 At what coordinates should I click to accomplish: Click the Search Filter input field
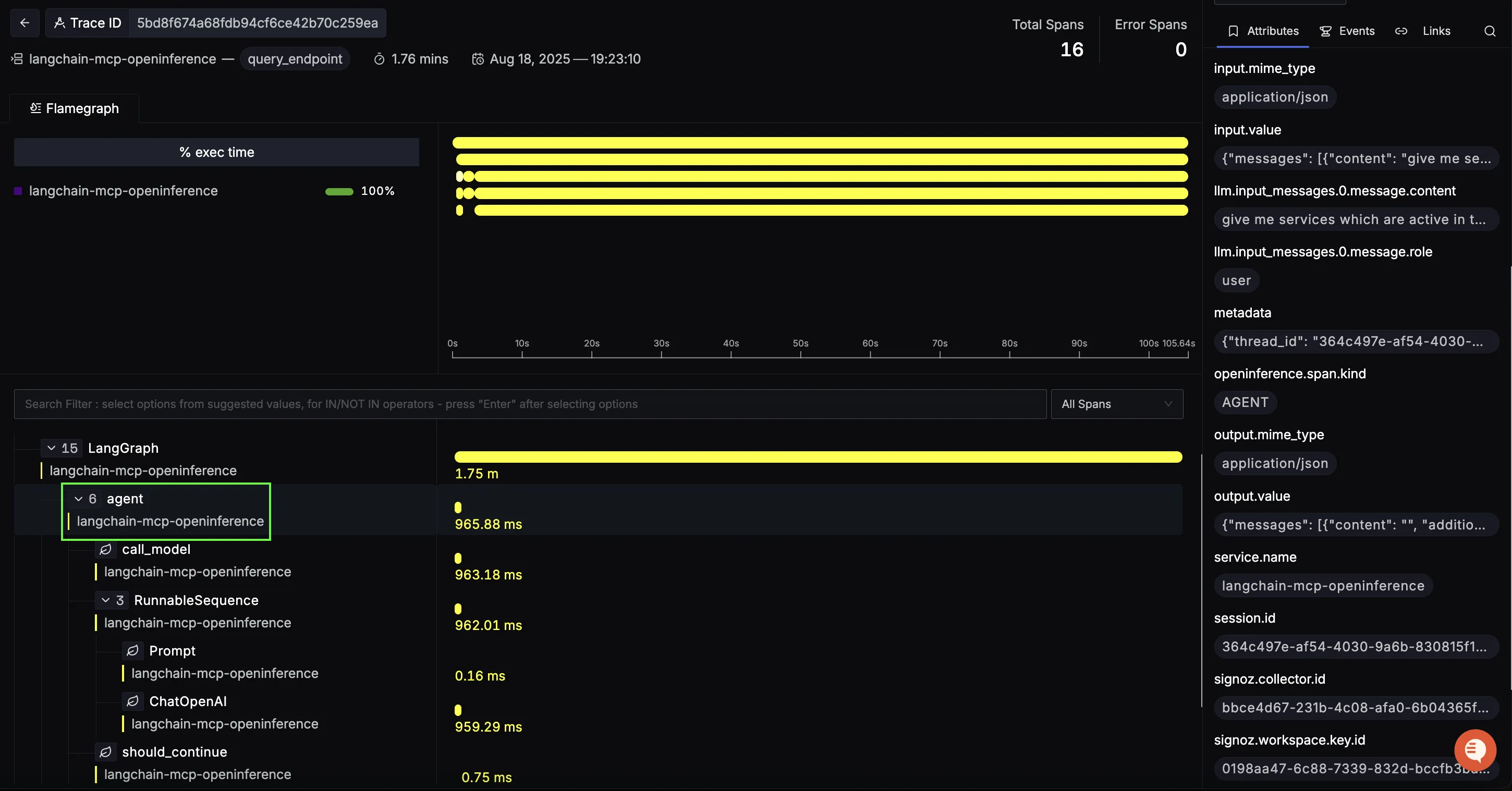(x=530, y=404)
